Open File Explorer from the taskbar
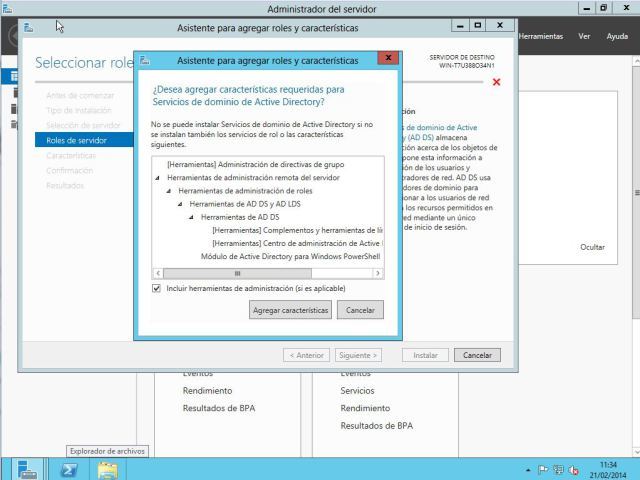This screenshot has height=480, width=640. click(108, 470)
